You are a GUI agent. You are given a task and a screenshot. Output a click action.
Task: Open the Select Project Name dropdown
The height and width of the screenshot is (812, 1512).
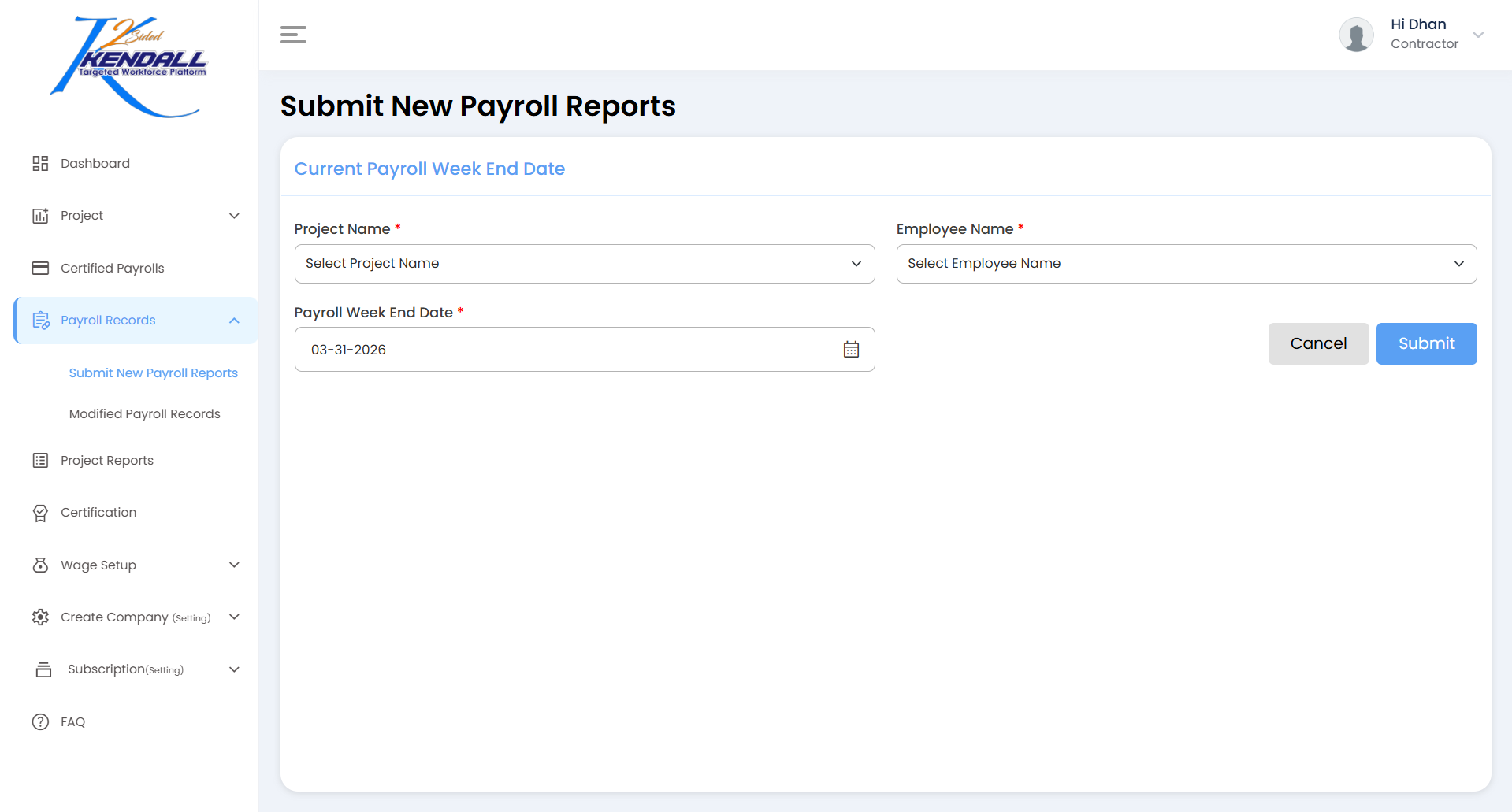584,264
